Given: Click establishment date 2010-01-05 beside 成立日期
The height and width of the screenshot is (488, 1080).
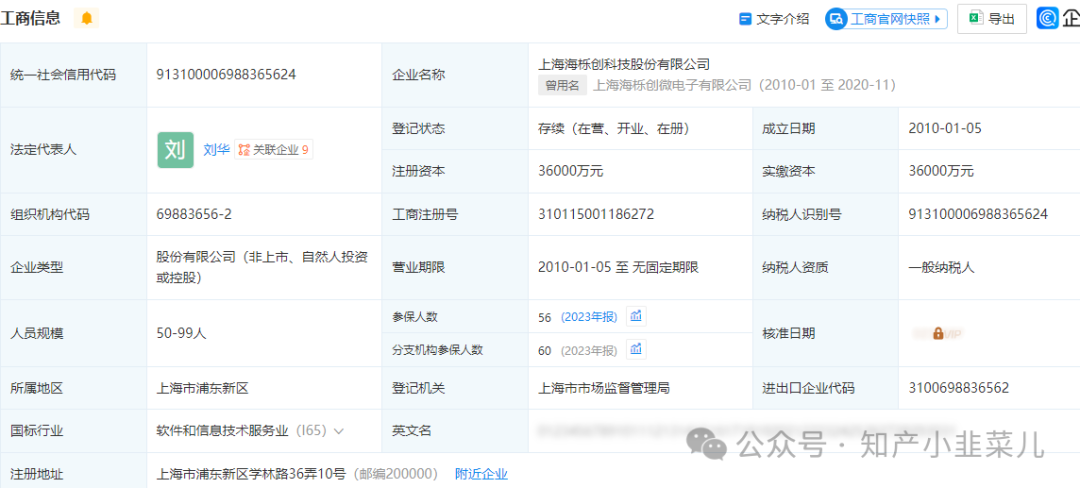Looking at the screenshot, I should [x=945, y=128].
